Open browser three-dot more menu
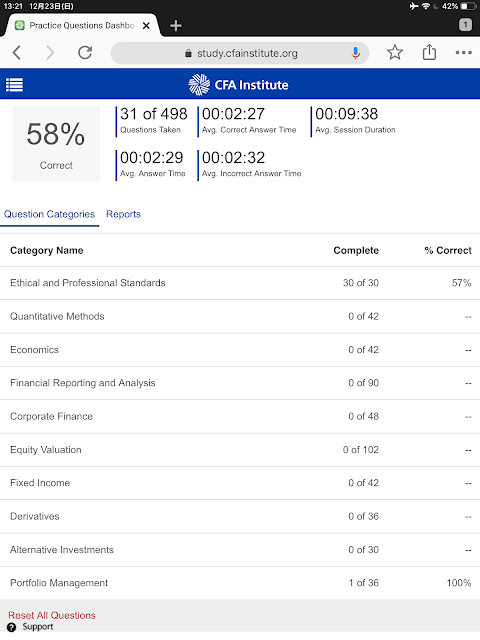This screenshot has width=480, height=640. coord(463,52)
